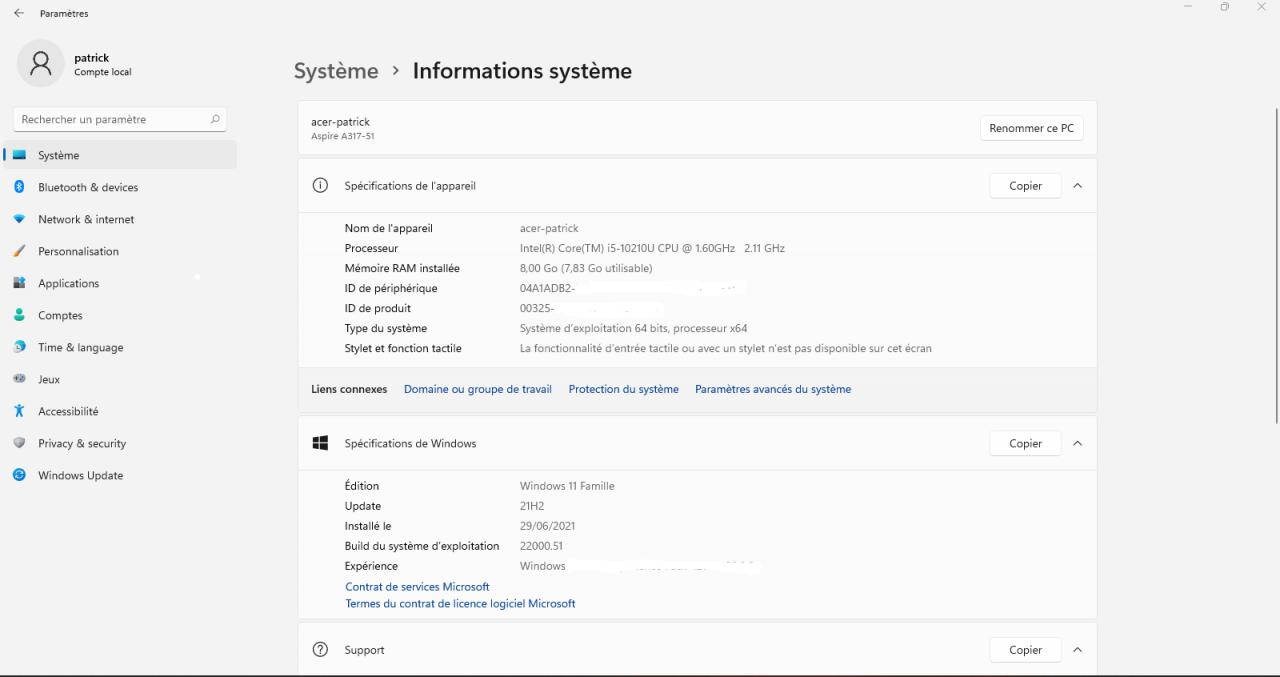
Task: Open Bluetooth & devices settings
Action: coord(88,187)
